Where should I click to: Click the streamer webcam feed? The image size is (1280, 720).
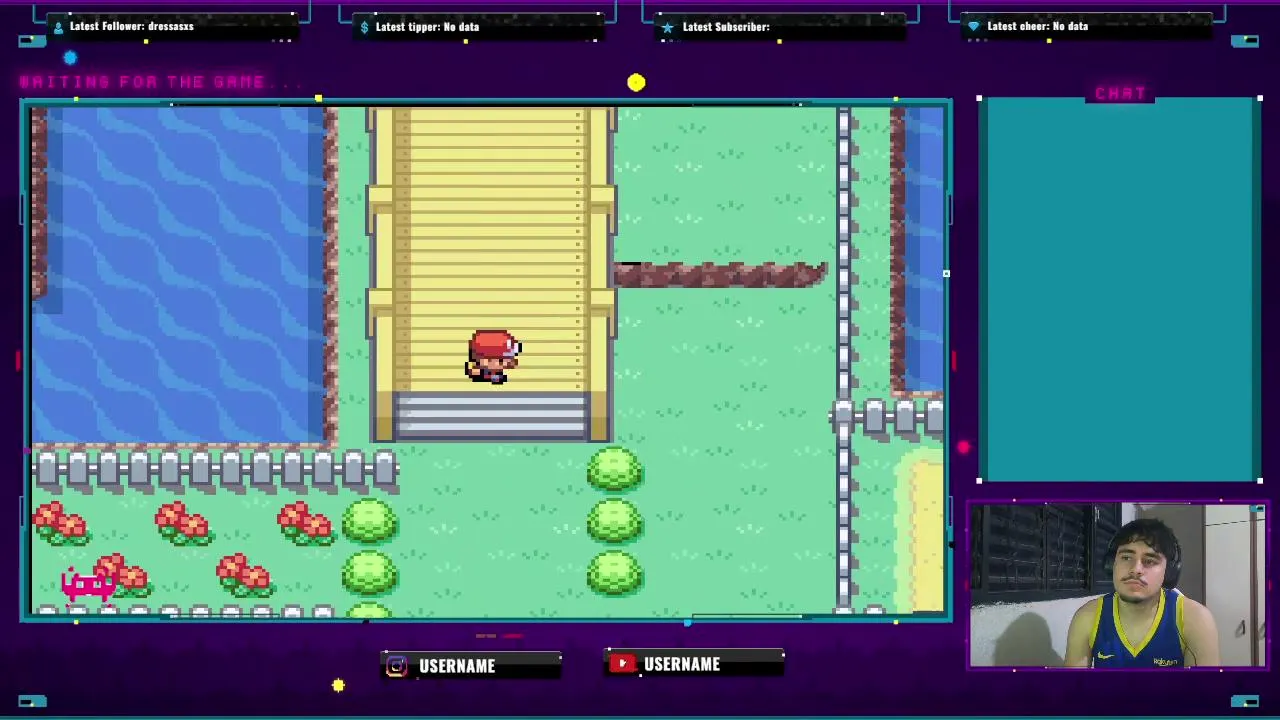coord(1117,586)
